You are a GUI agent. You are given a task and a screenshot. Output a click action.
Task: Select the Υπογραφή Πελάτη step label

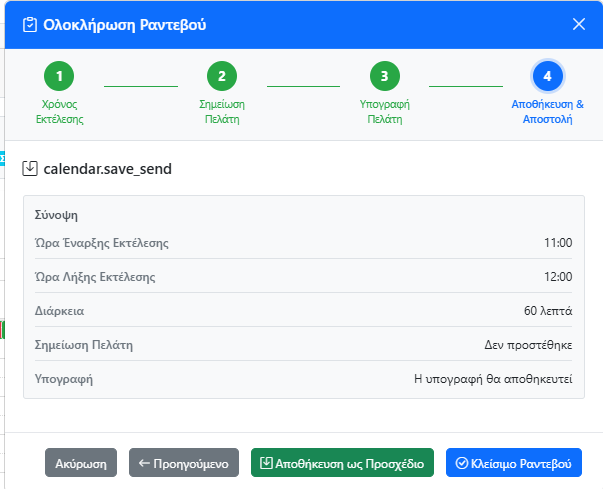384,111
